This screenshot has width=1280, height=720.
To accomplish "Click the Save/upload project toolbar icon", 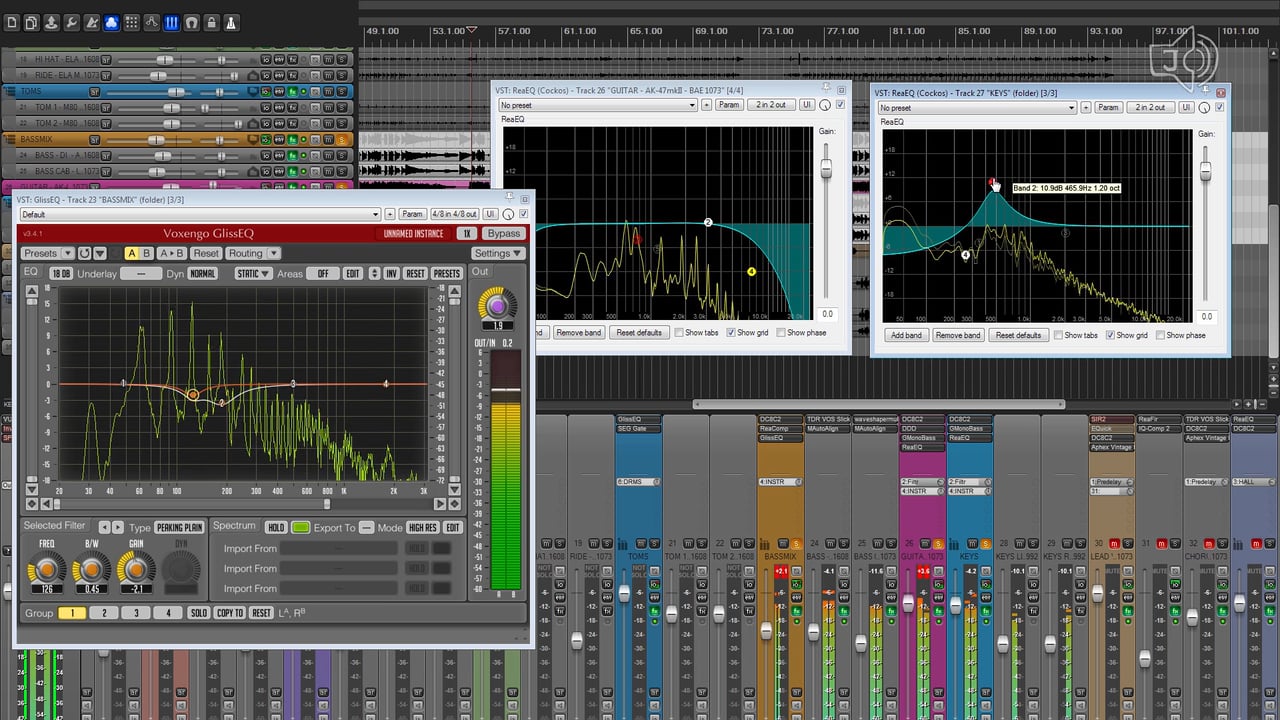I will click(52, 22).
